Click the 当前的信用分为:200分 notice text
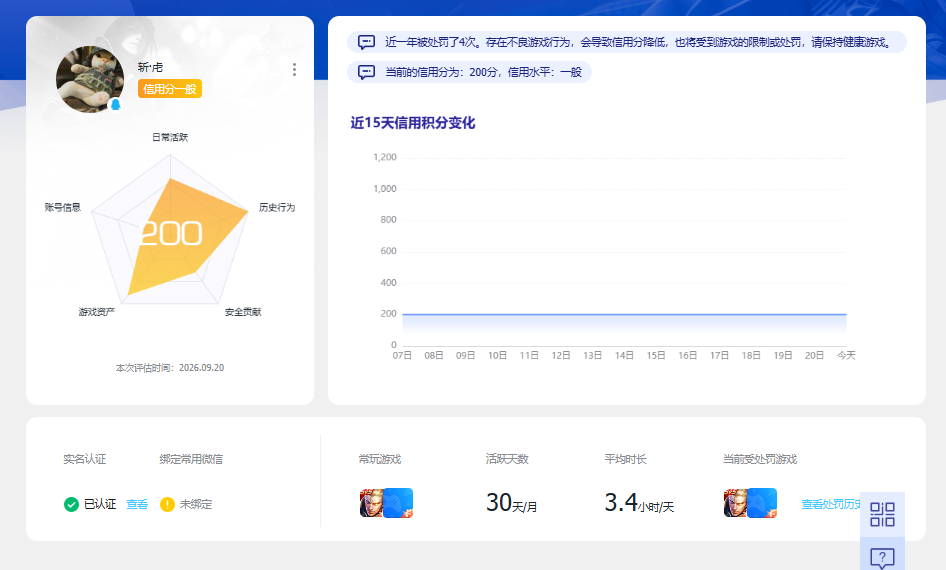Viewport: 946px width, 570px height. coord(483,72)
